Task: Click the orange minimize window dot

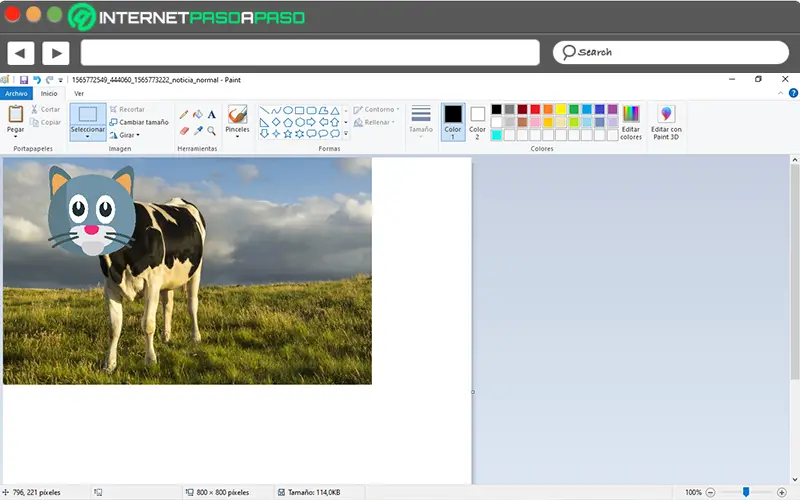Action: click(33, 14)
